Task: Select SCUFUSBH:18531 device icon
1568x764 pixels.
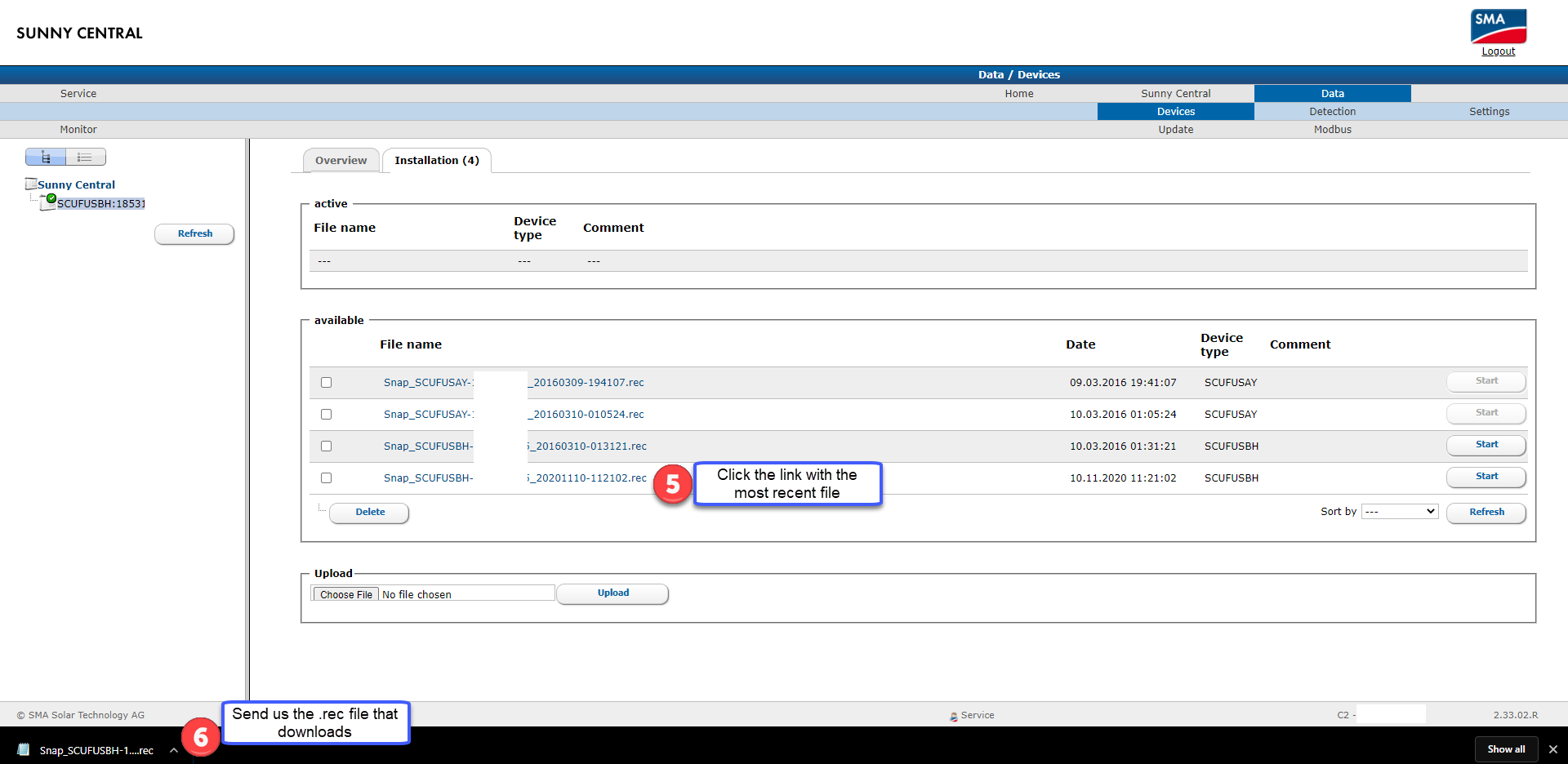Action: [49, 202]
